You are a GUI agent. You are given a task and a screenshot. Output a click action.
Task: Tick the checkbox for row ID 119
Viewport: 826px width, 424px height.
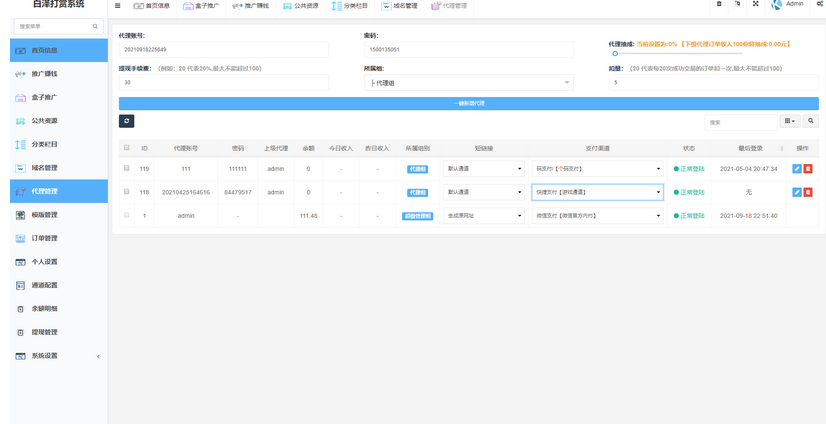126,168
